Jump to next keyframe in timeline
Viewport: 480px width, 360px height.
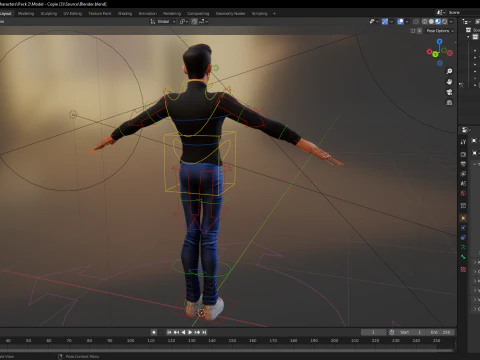(197, 332)
